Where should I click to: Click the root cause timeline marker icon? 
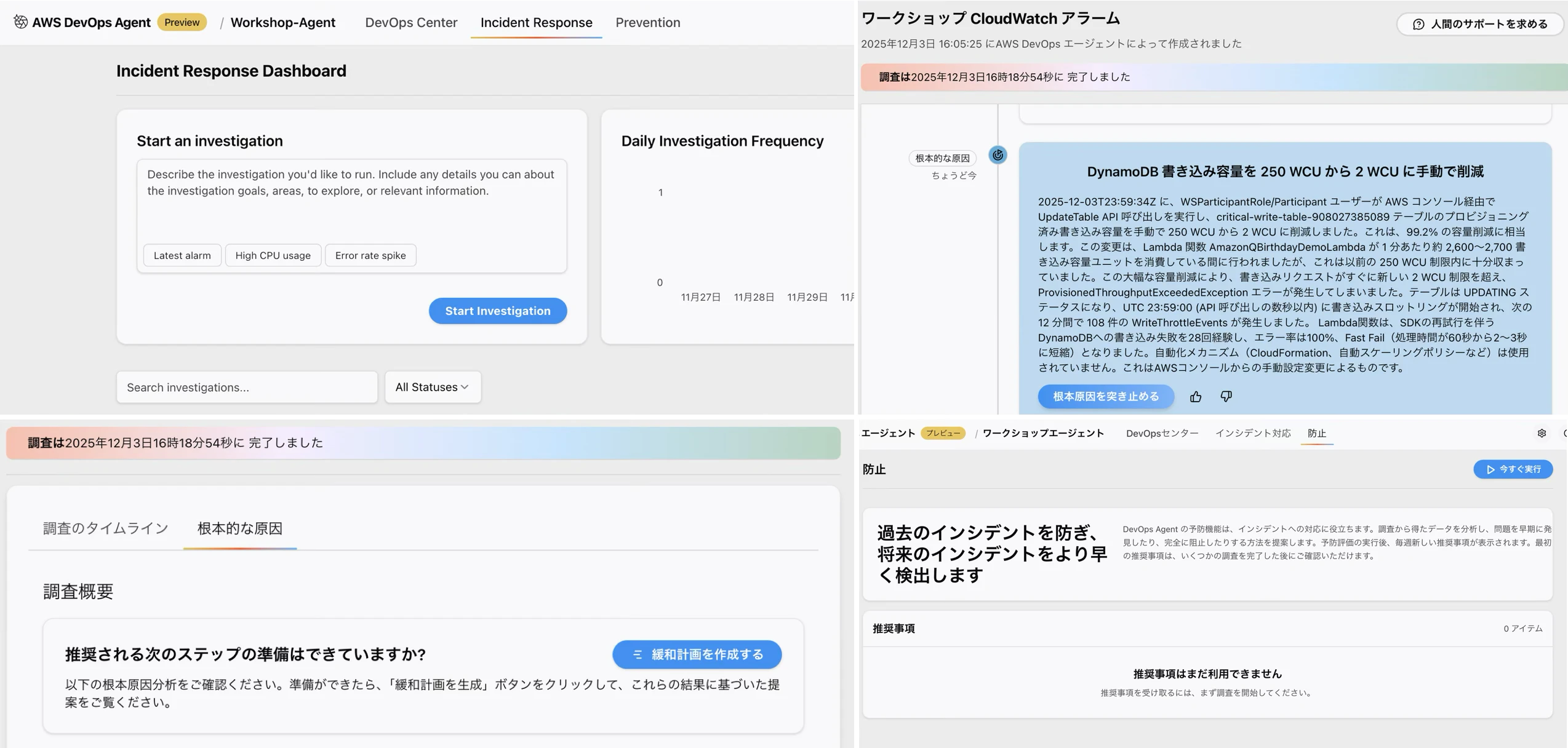(998, 155)
